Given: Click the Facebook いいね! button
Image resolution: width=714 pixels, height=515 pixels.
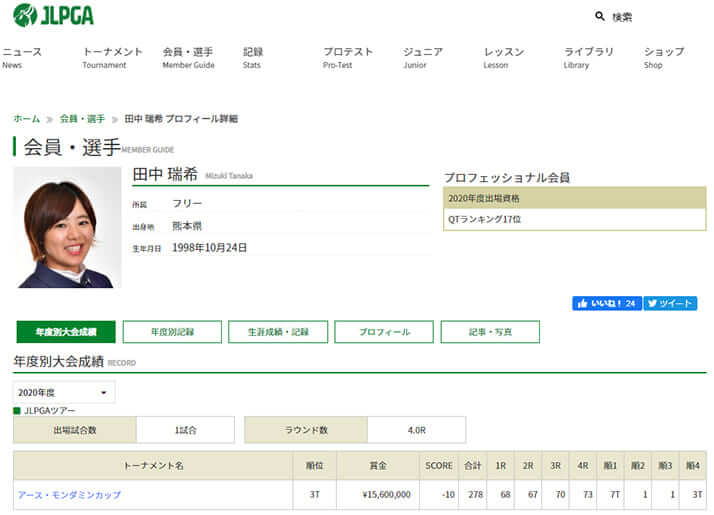Looking at the screenshot, I should point(607,303).
